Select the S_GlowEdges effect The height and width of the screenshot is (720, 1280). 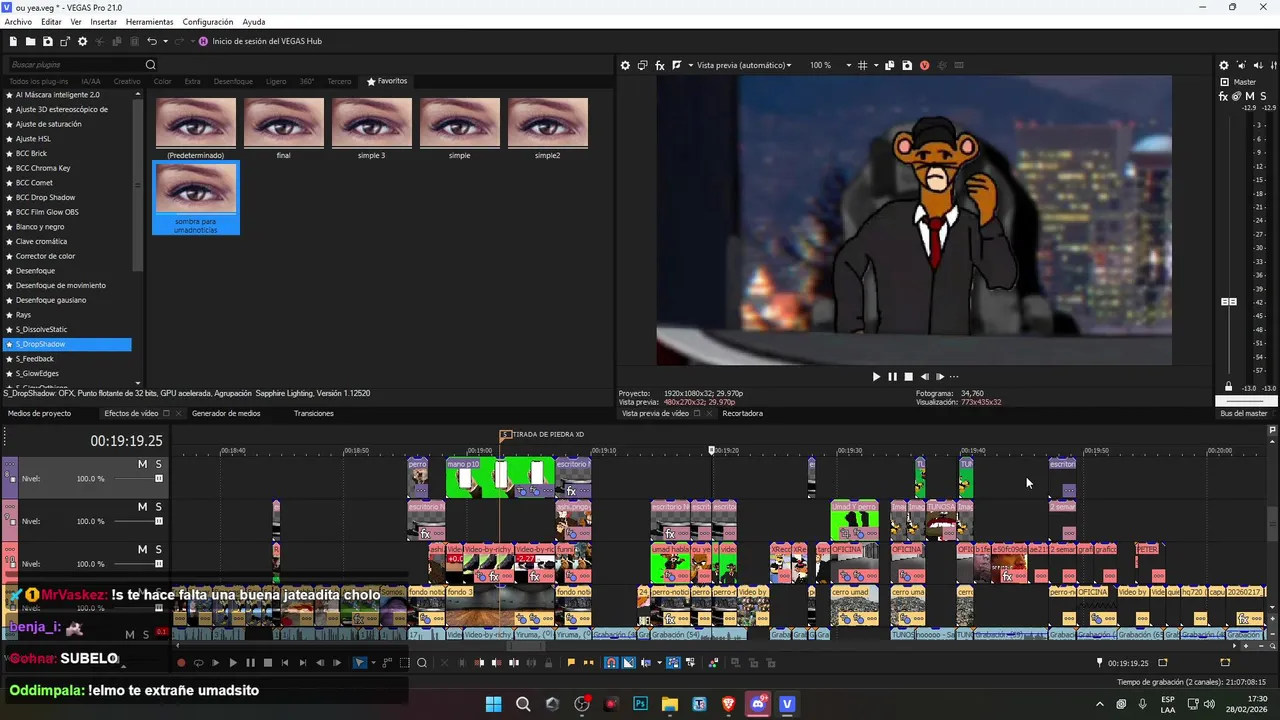click(37, 373)
